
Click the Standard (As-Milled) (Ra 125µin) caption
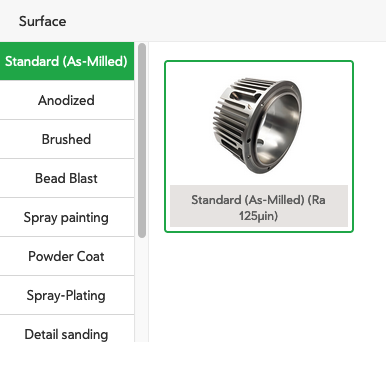[258, 208]
